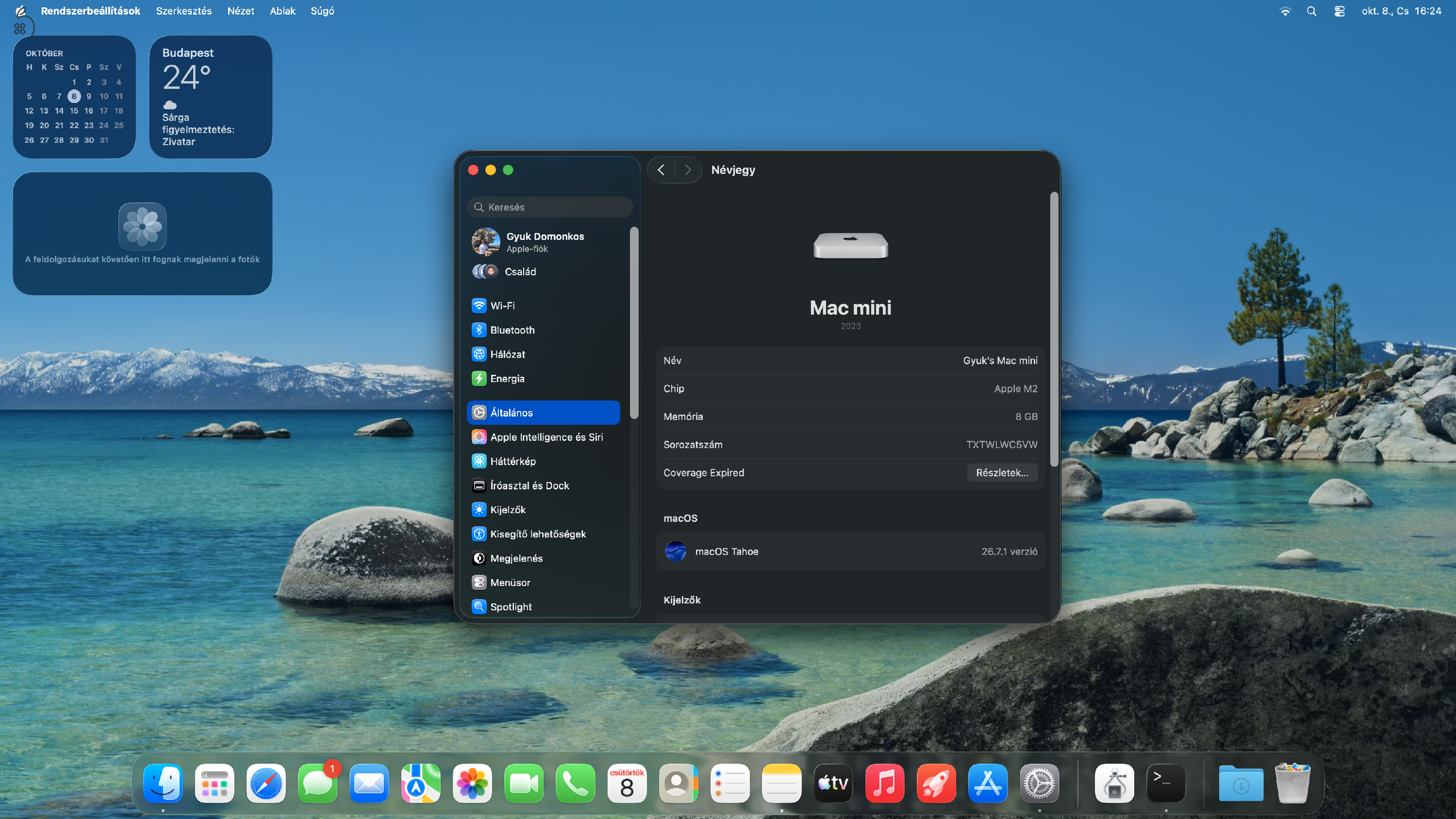Open Apple Intelligence és Siri settings
This screenshot has height=819, width=1456.
pyautogui.click(x=543, y=437)
